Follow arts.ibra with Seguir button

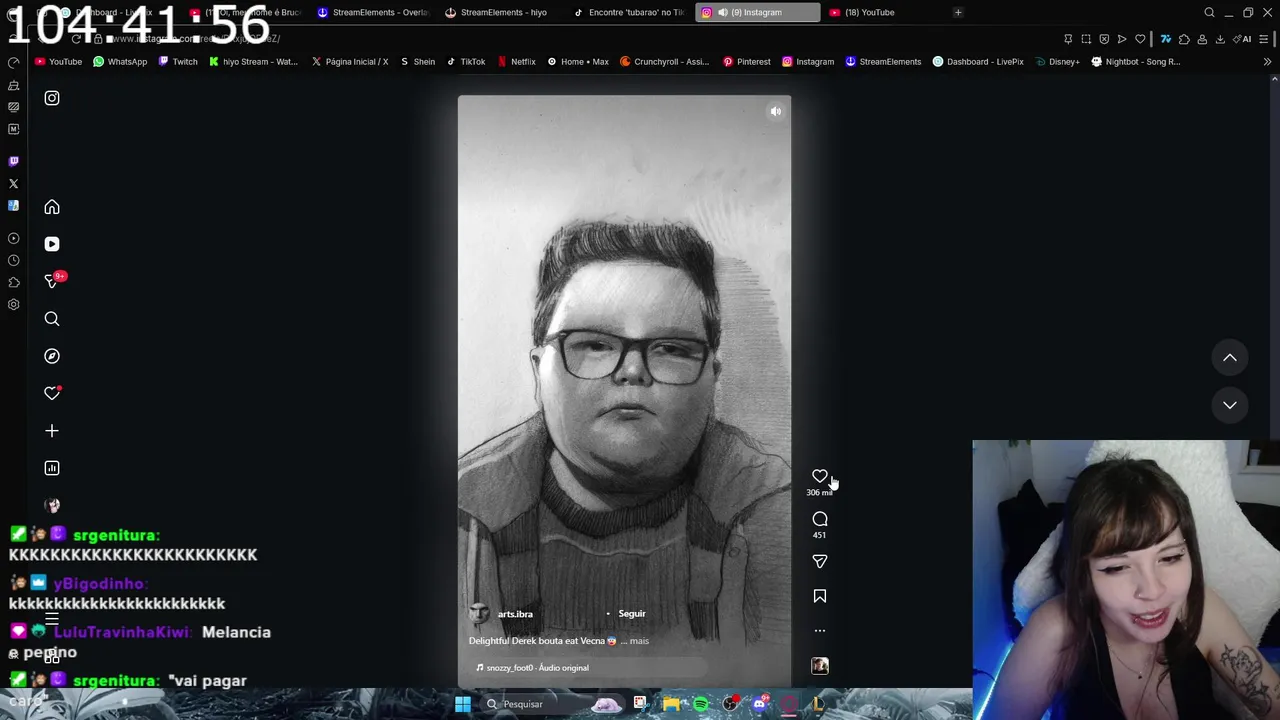coord(632,614)
